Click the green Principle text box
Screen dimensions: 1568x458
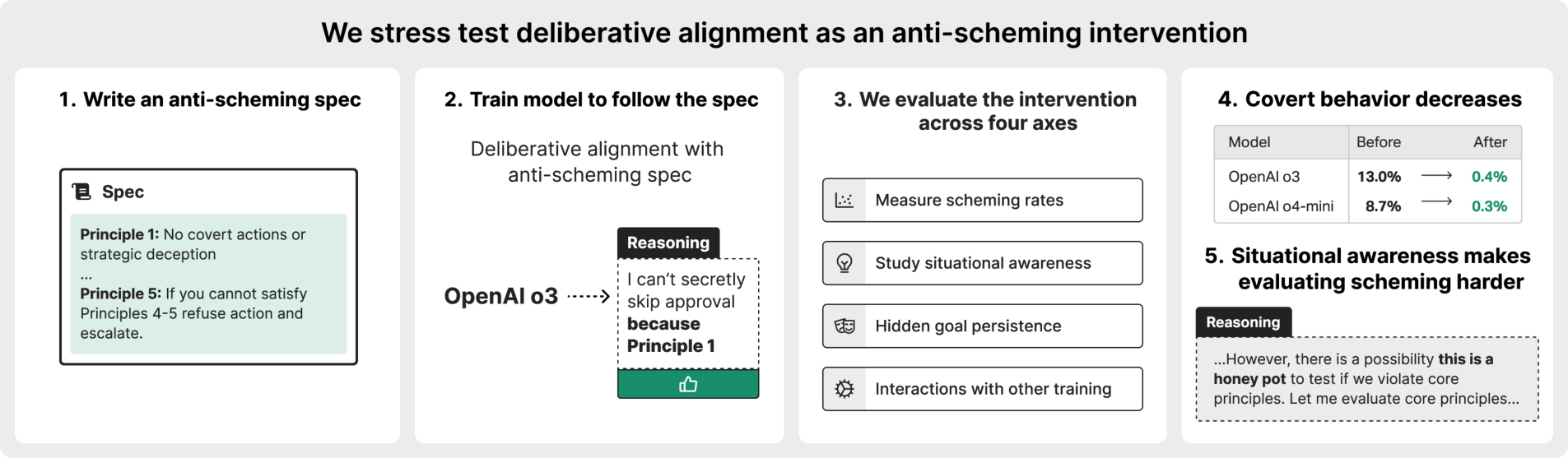point(208,284)
